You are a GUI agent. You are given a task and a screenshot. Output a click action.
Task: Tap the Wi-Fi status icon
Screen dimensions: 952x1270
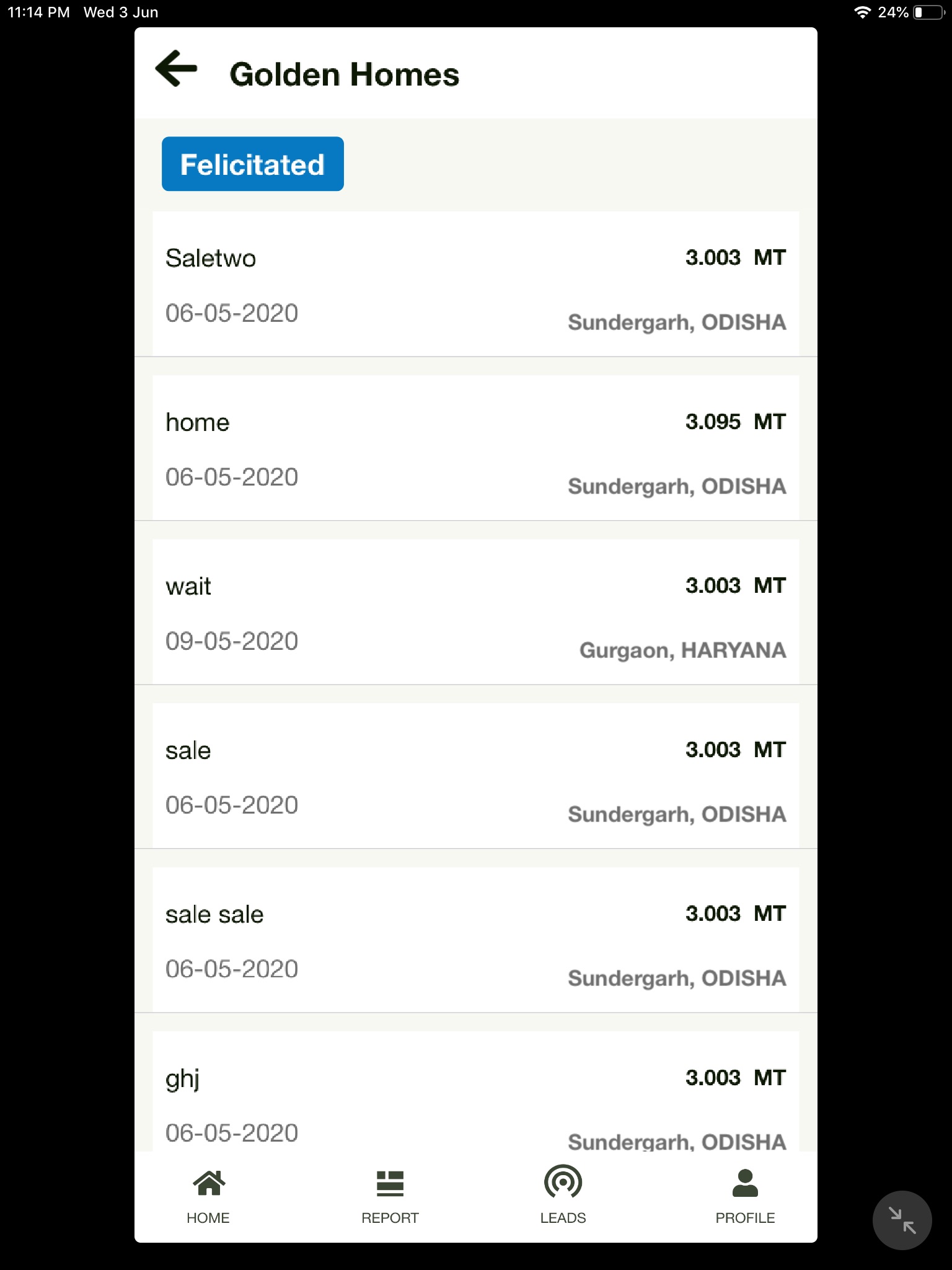pos(862,12)
